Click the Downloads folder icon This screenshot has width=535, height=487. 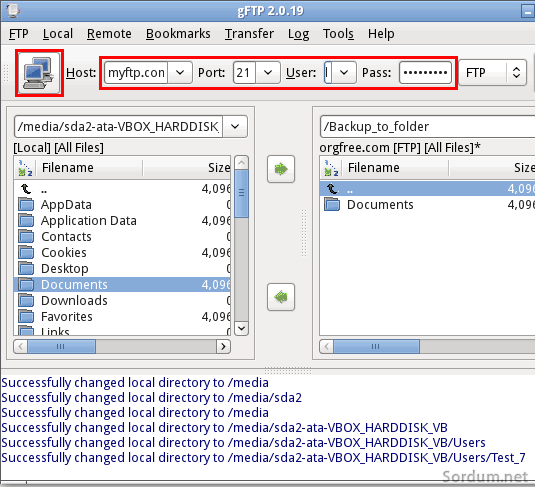[26, 300]
